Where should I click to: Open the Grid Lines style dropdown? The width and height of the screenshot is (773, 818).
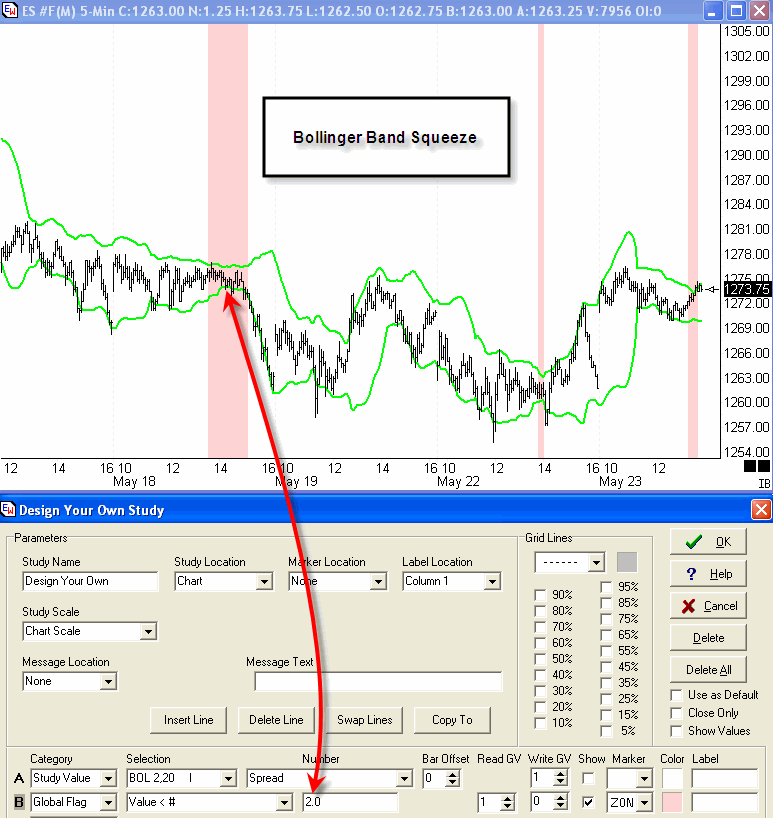pos(596,562)
